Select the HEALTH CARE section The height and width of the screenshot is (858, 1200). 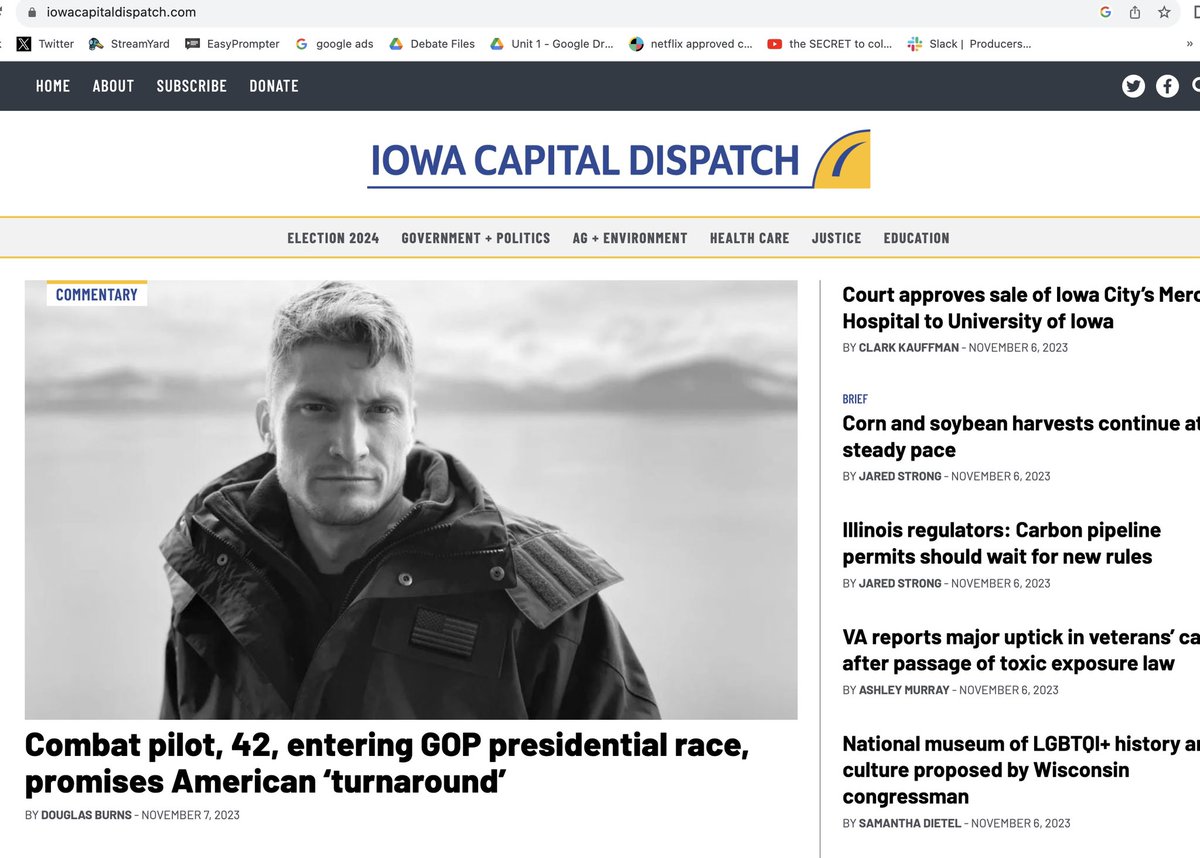pyautogui.click(x=749, y=238)
